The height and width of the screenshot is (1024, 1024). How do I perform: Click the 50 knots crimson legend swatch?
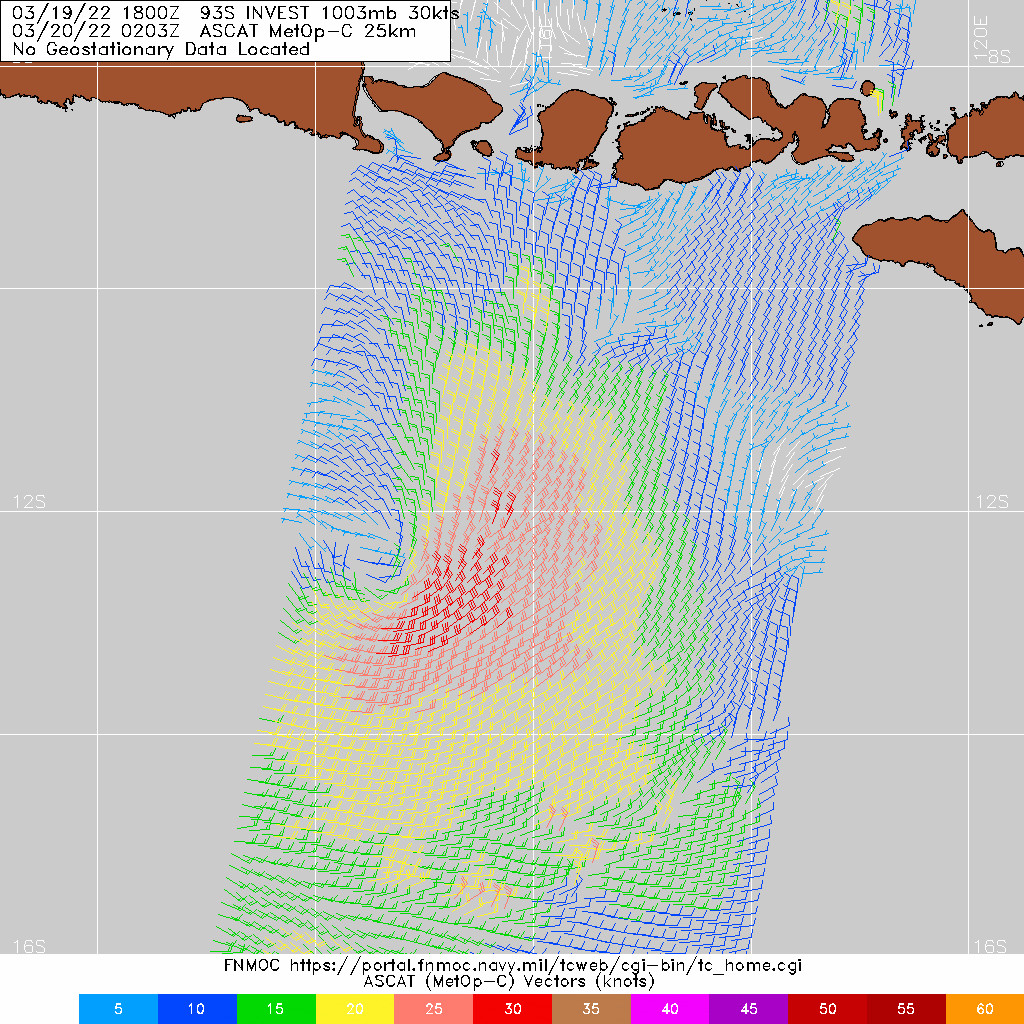tap(828, 1009)
